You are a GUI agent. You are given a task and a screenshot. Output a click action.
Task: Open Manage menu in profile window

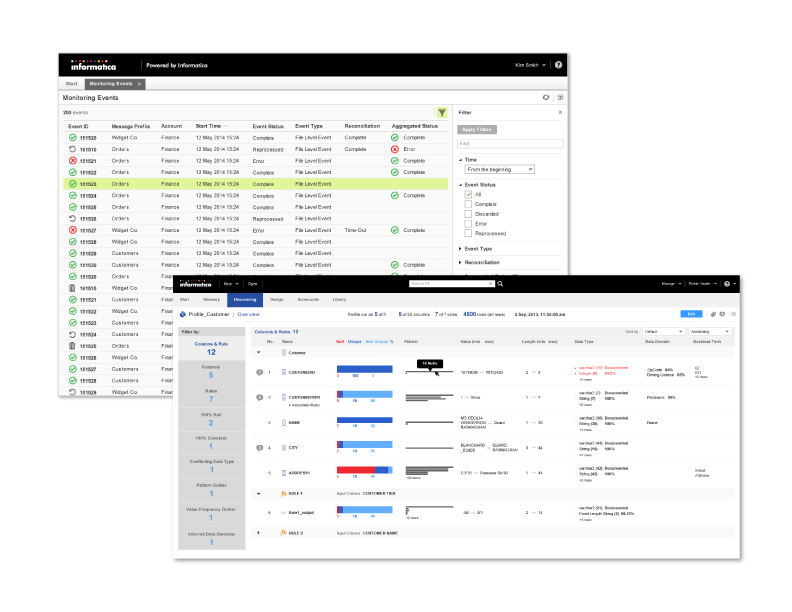(x=671, y=284)
